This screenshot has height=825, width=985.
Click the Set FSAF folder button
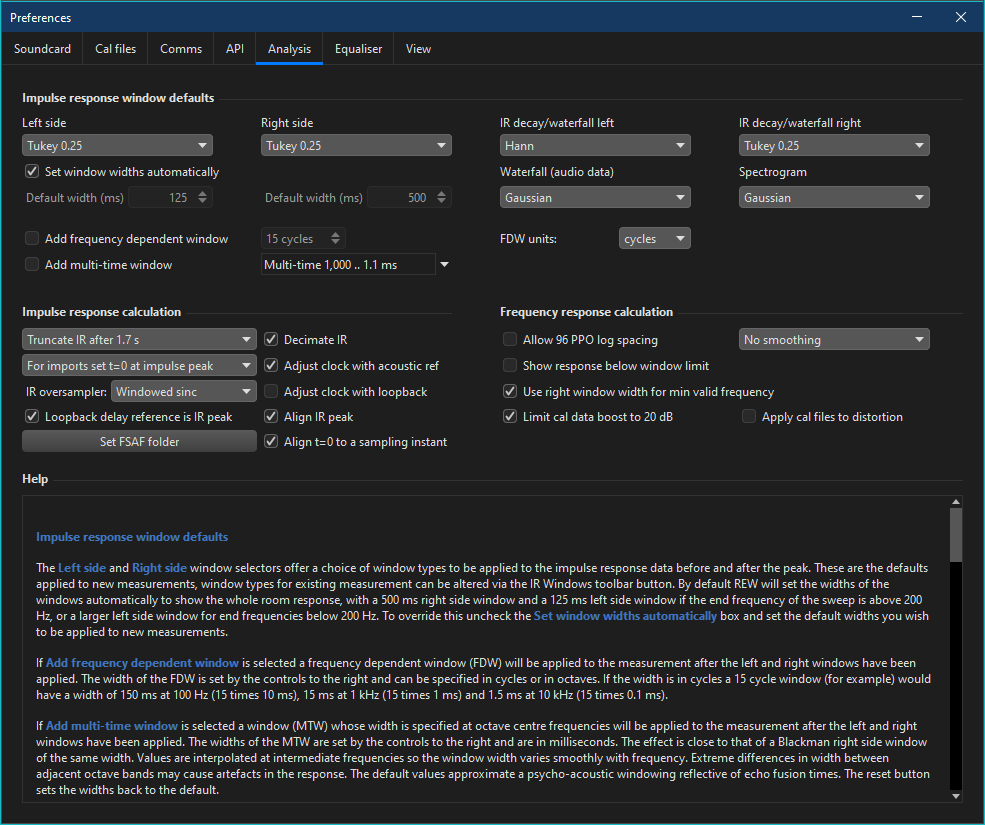139,442
